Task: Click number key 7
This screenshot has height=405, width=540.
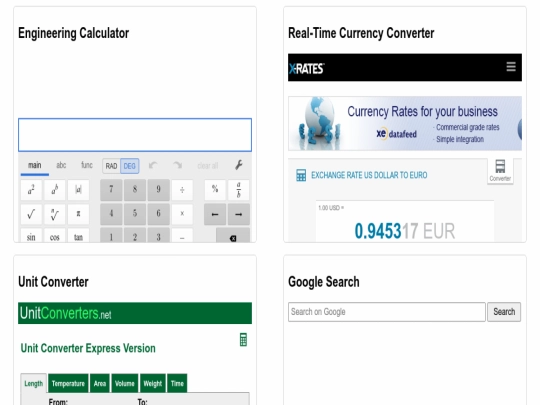Action: [x=111, y=190]
